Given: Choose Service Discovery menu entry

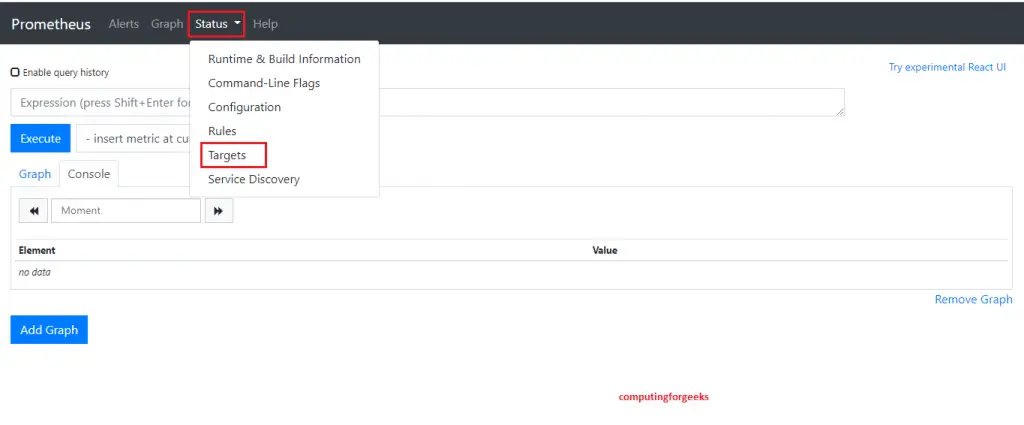Looking at the screenshot, I should click(x=253, y=179).
